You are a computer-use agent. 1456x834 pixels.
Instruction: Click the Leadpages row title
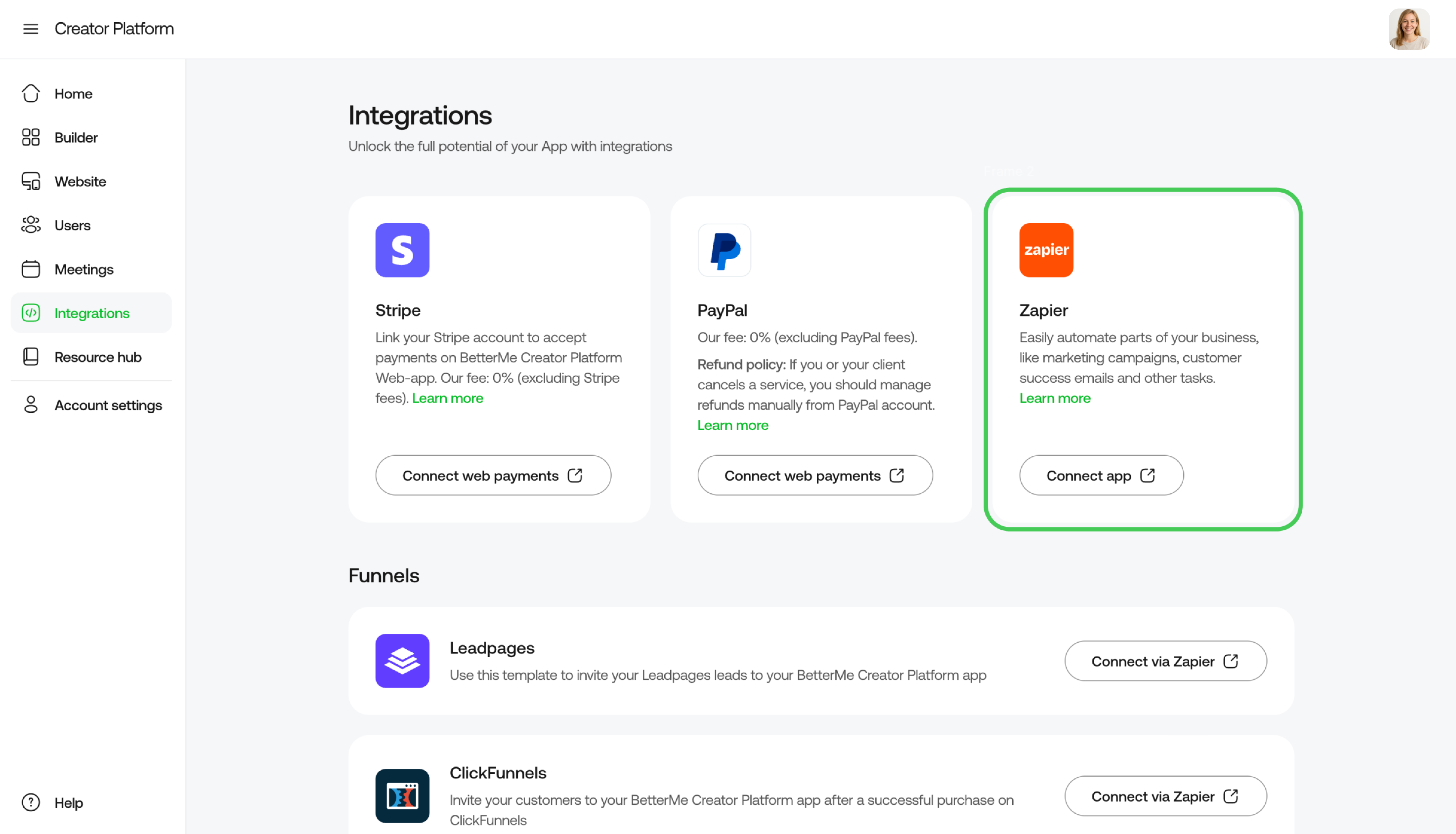pos(492,648)
